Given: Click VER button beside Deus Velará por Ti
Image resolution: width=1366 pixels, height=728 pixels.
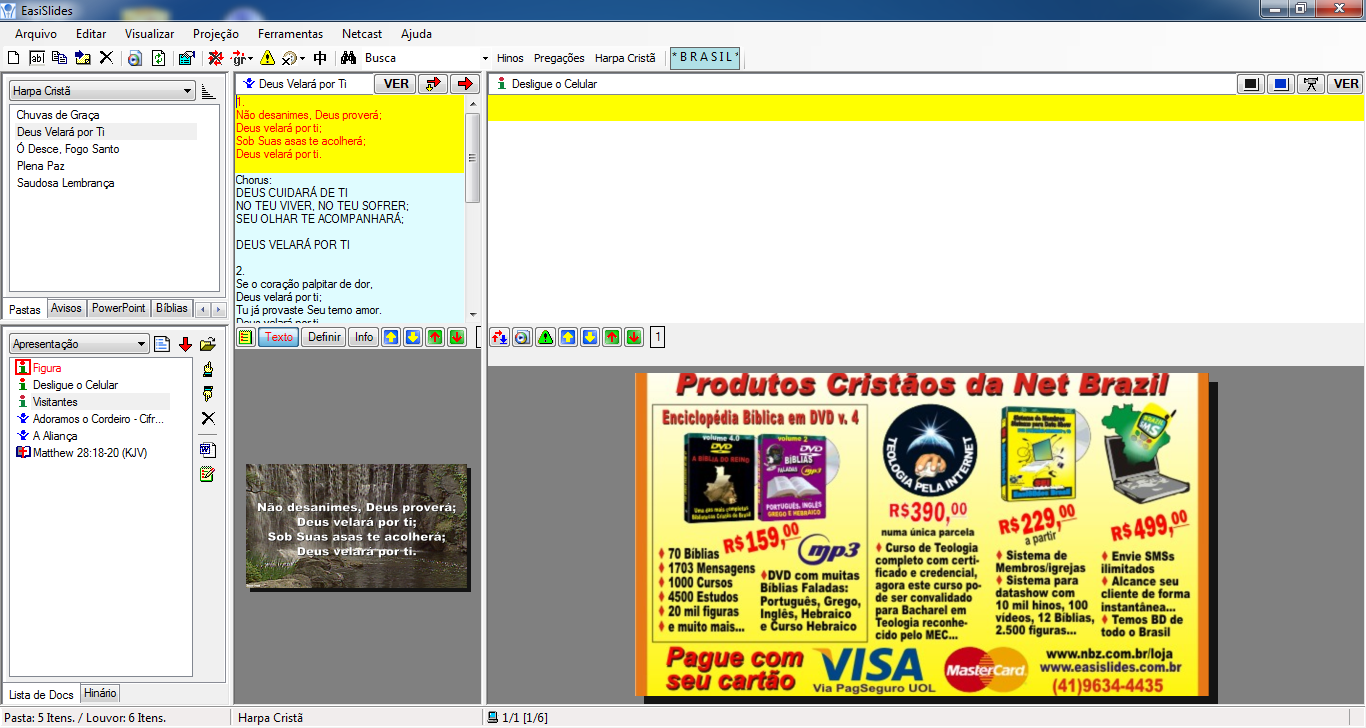Looking at the screenshot, I should [x=396, y=84].
